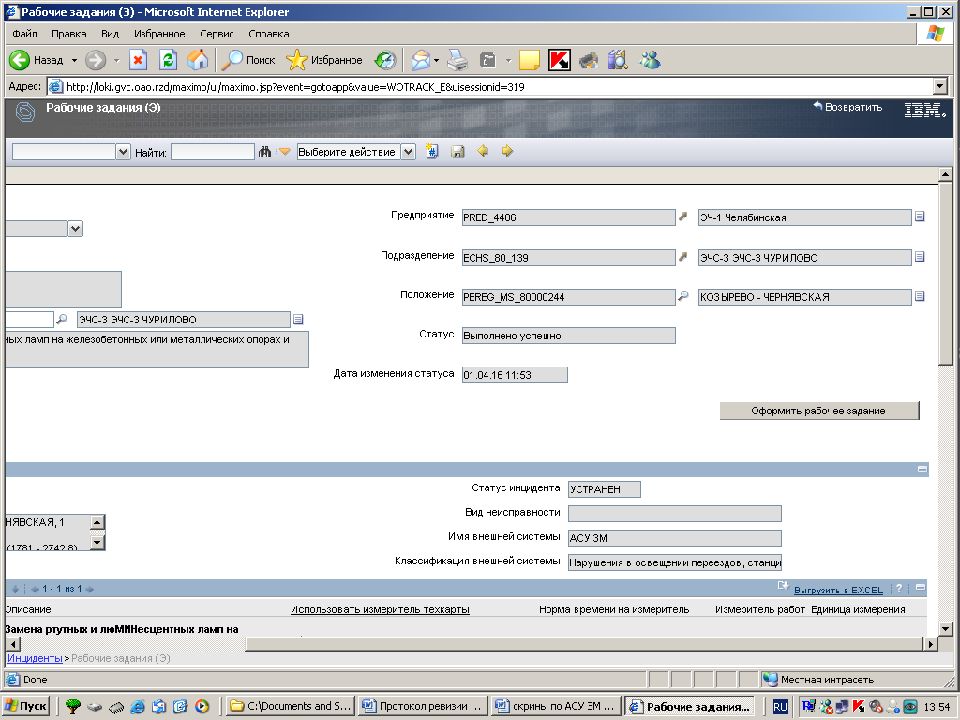Click vertical scrollbar down arrow of page

[x=944, y=629]
